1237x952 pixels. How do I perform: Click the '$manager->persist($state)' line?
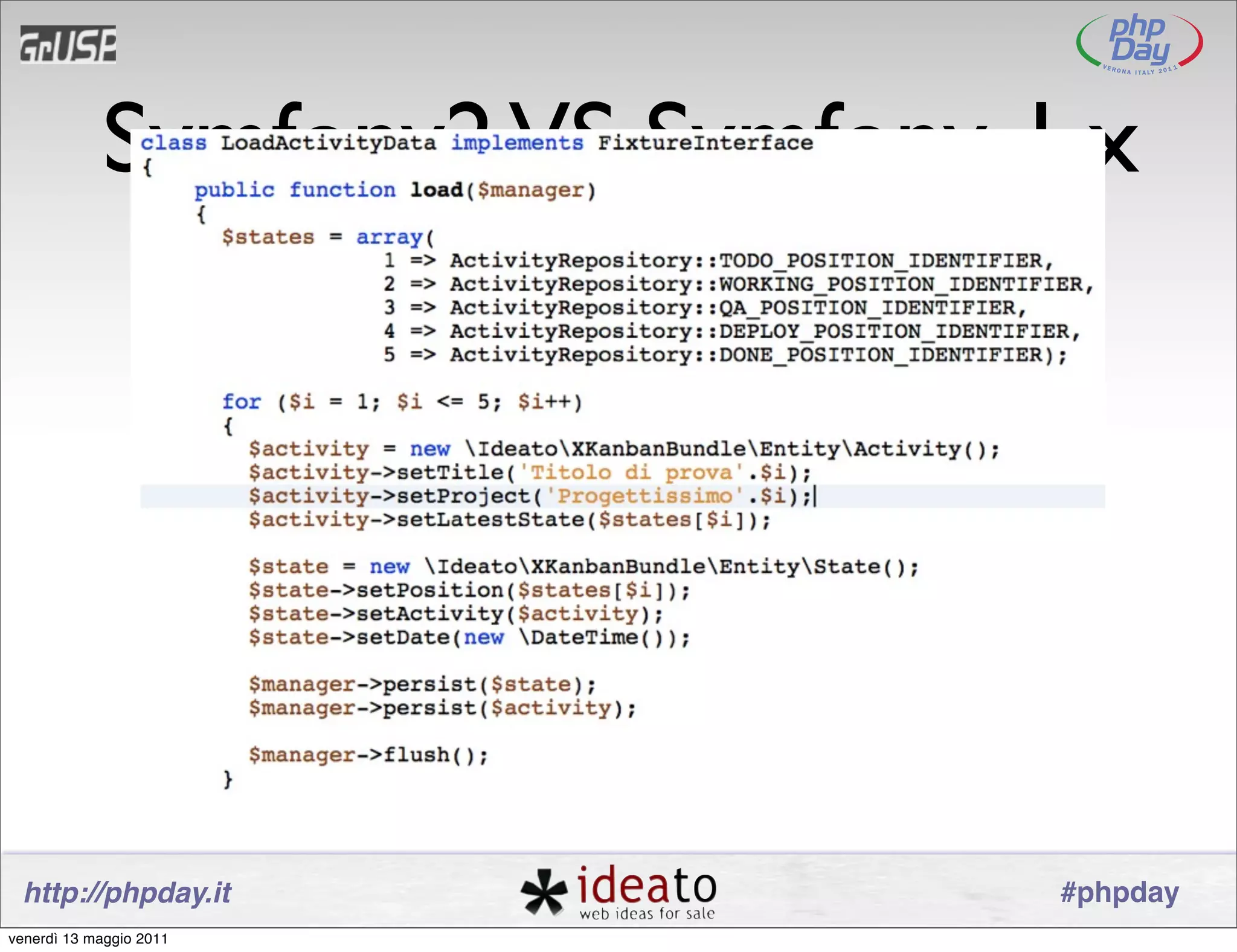pos(422,684)
